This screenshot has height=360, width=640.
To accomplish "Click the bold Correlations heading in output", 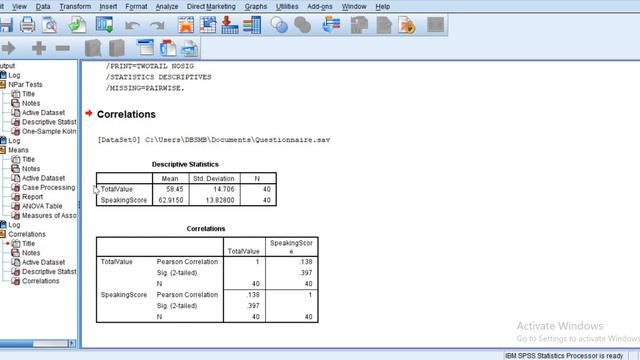I will point(126,114).
